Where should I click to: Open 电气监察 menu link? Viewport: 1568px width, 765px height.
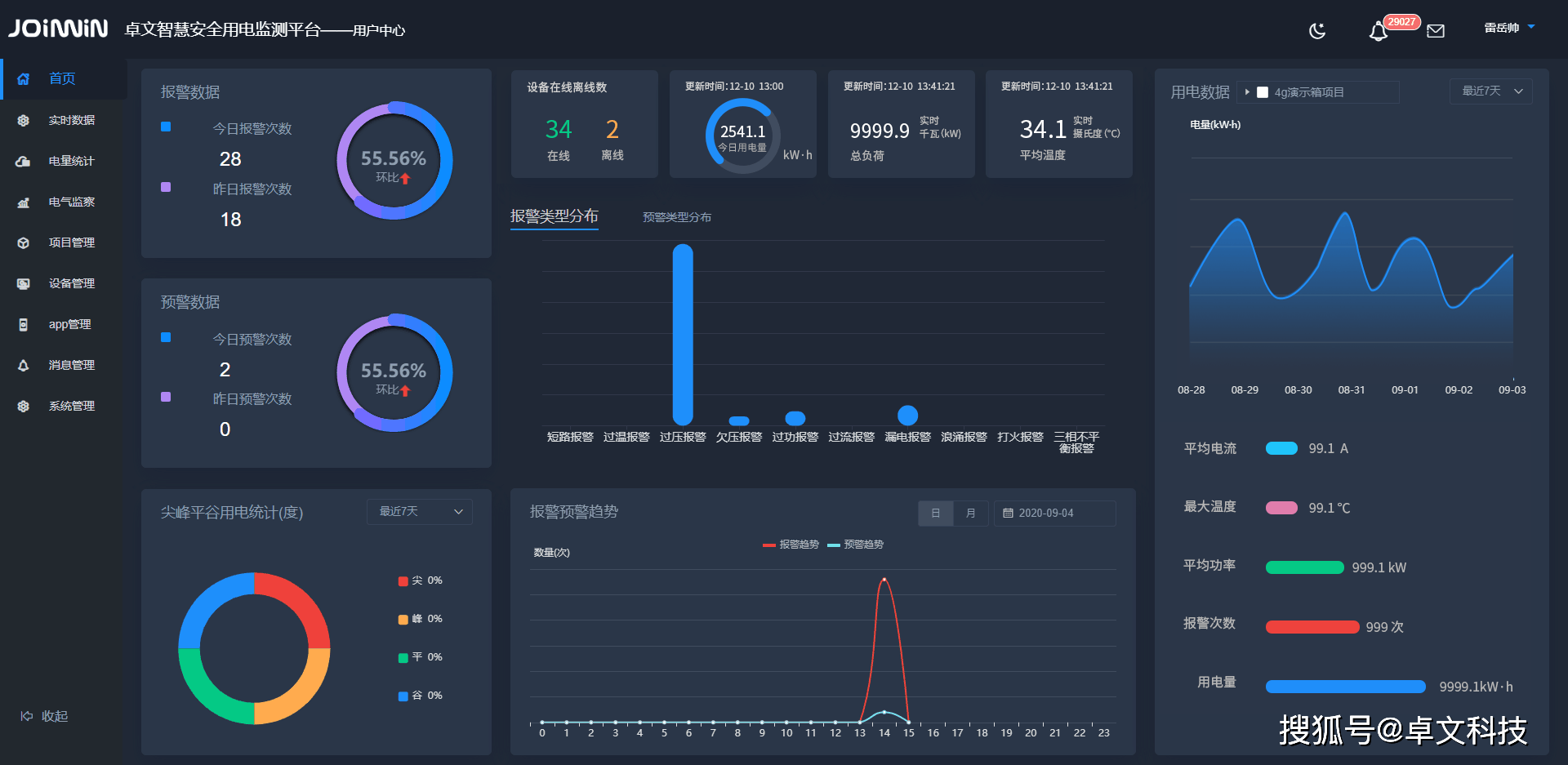(72, 202)
